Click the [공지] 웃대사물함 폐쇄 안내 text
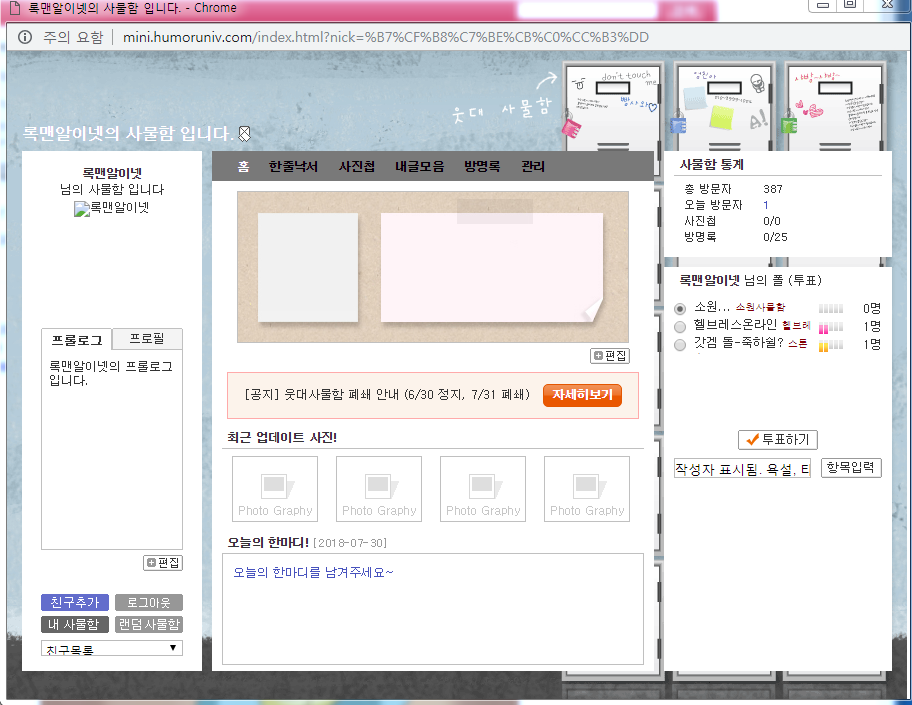The width and height of the screenshot is (912, 705). [387, 395]
